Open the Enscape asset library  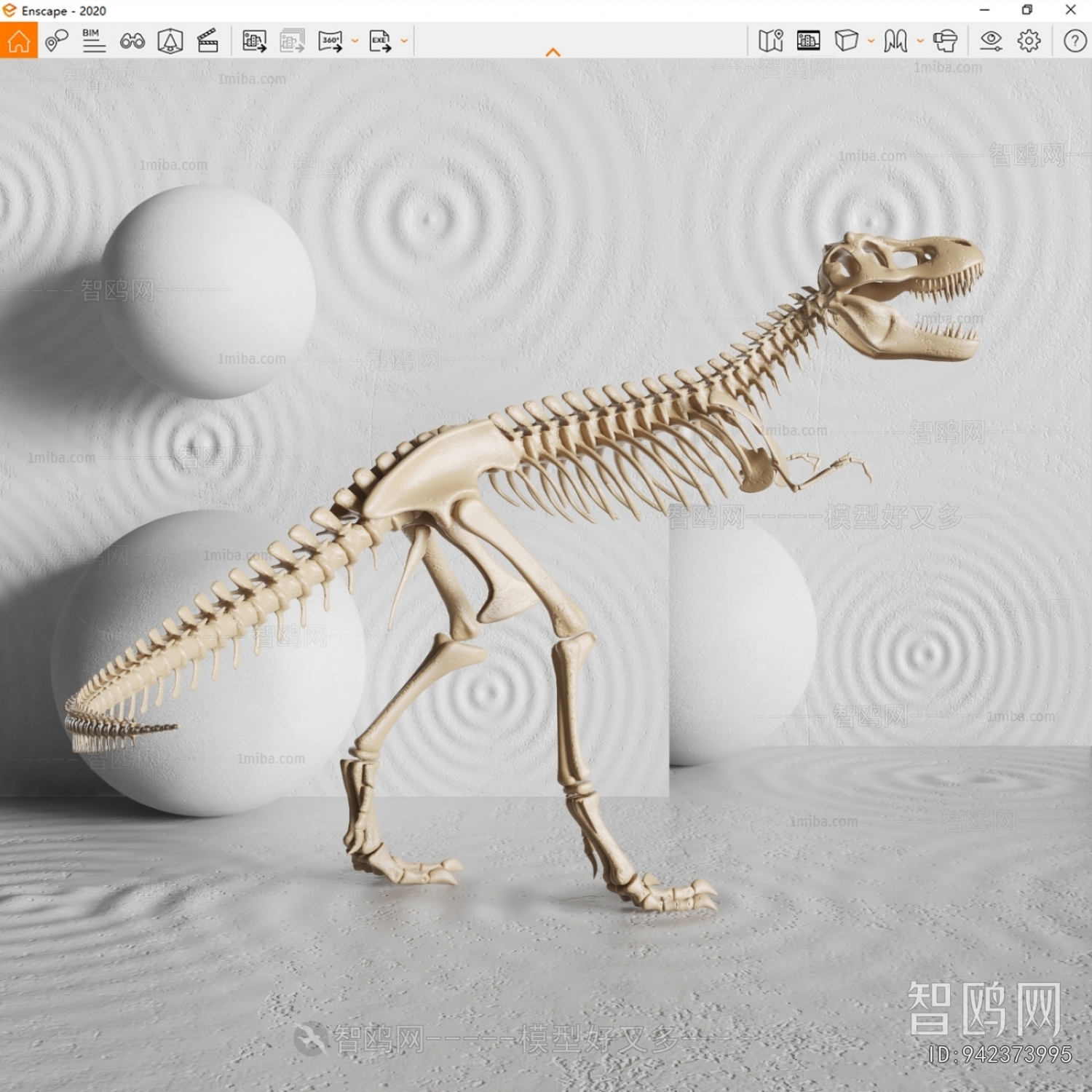170,41
